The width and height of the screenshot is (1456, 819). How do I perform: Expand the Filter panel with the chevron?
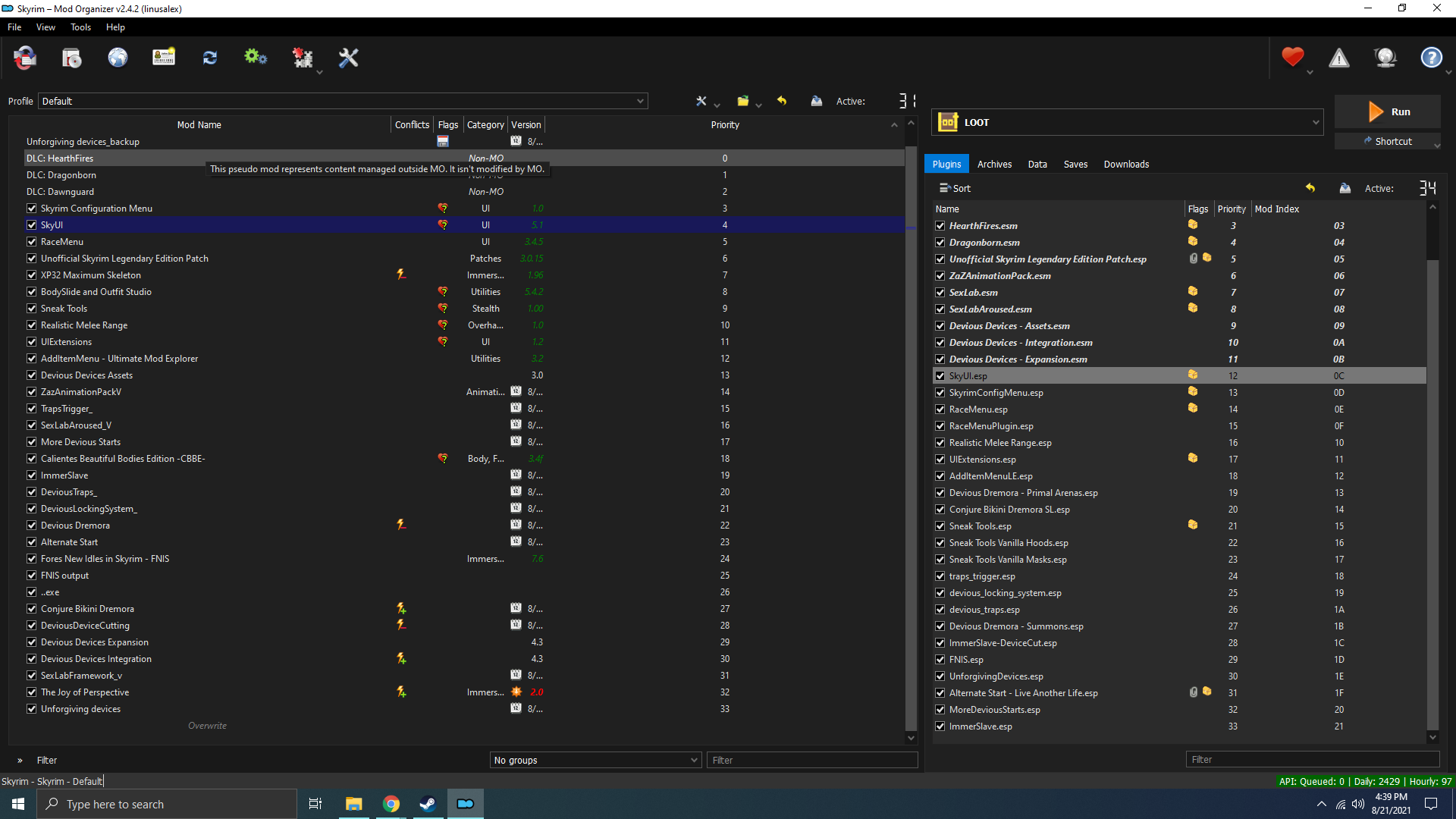click(x=20, y=760)
